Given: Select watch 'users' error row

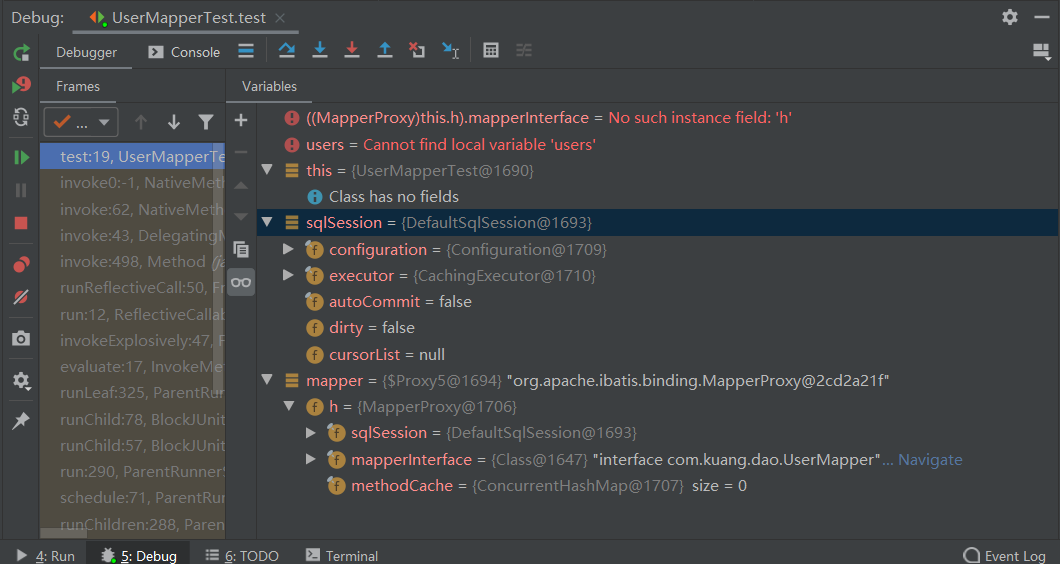Looking at the screenshot, I should [x=658, y=144].
